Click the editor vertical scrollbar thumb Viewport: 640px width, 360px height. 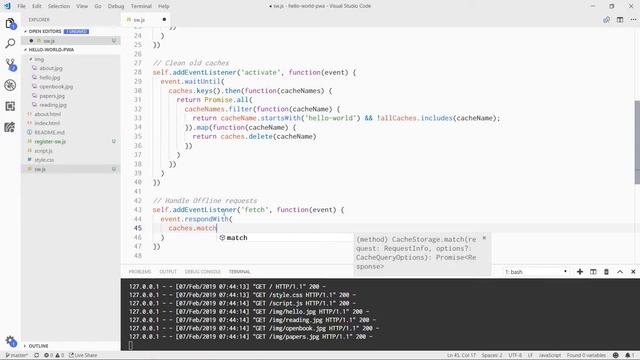(x=637, y=142)
